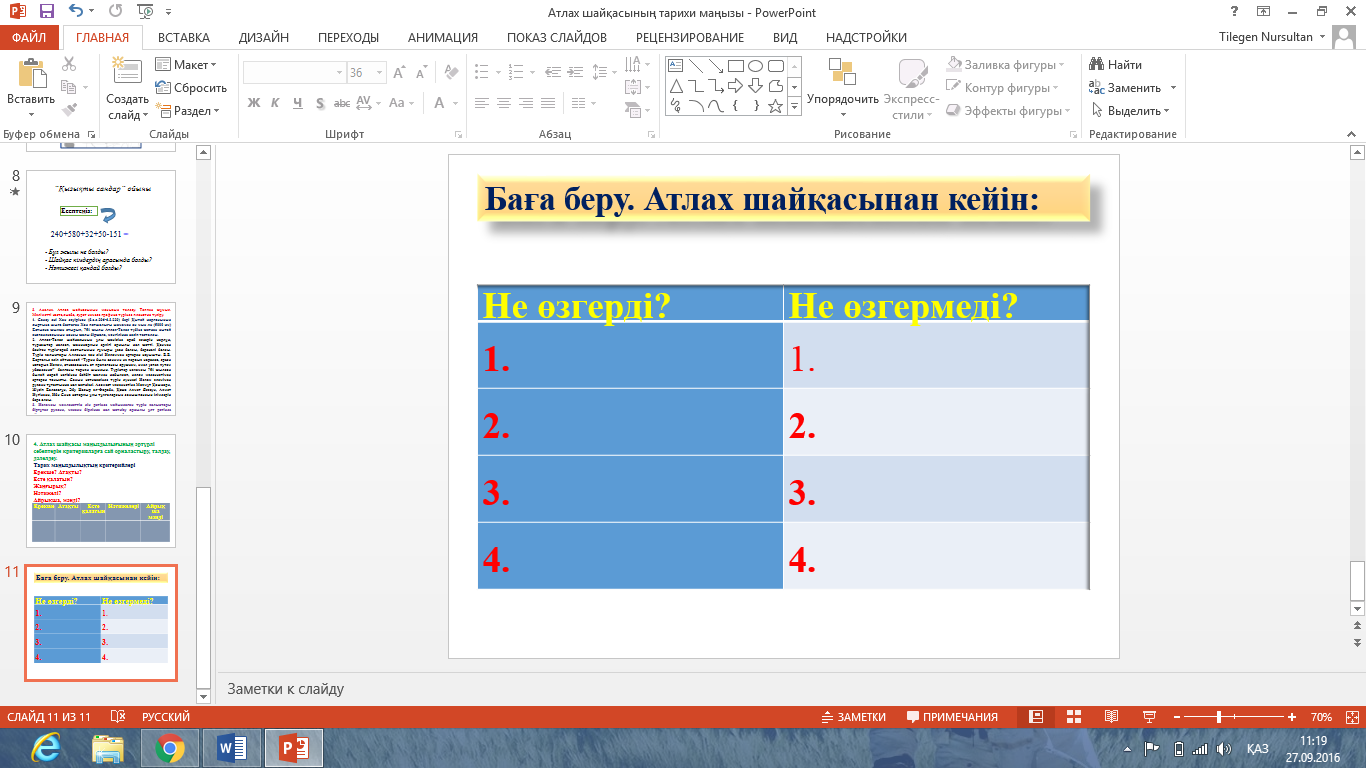Open Reading View from status bar
Viewport: 1366px width, 768px height.
(x=1111, y=717)
